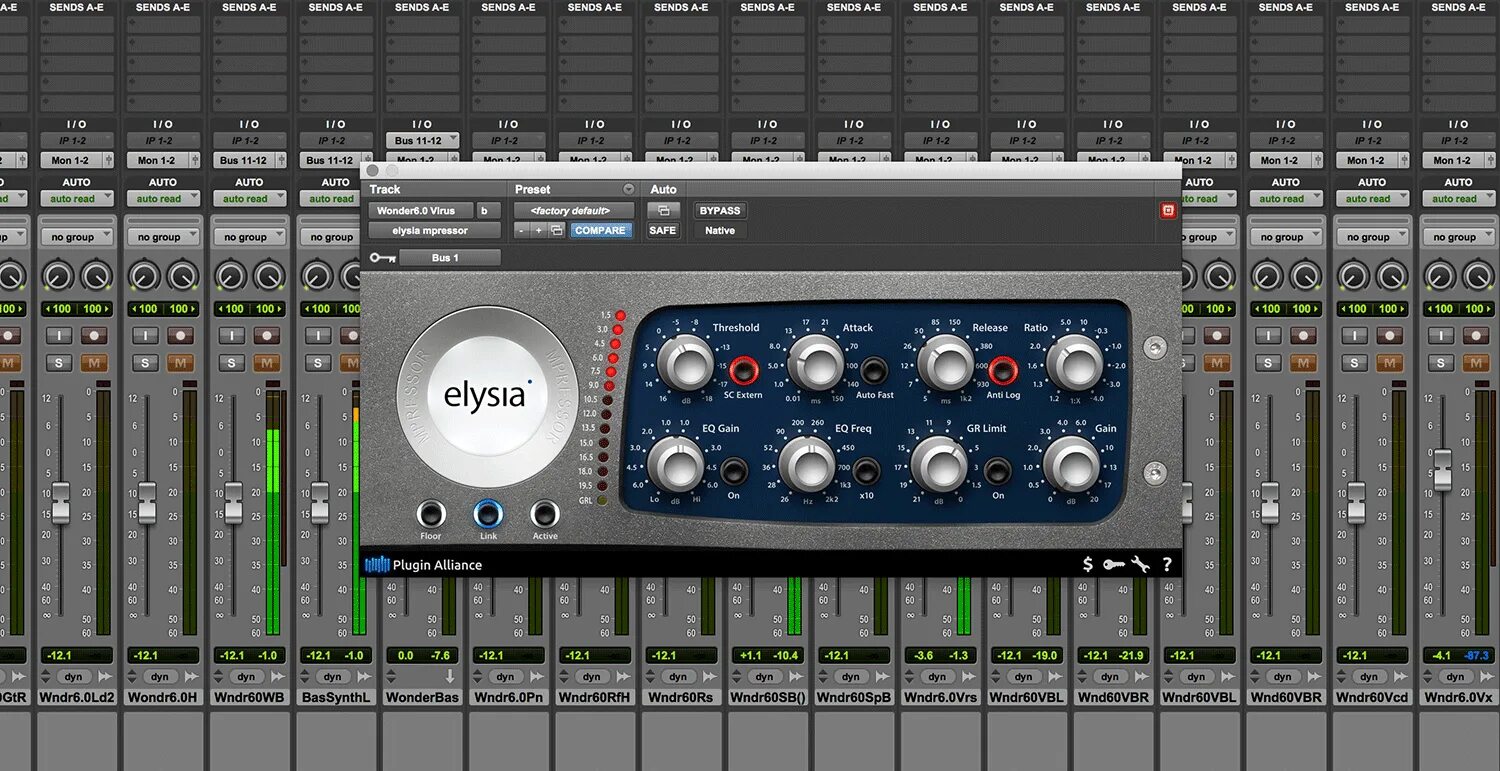Click the -12.1 volume readout on Wondr6.0H

(146, 656)
